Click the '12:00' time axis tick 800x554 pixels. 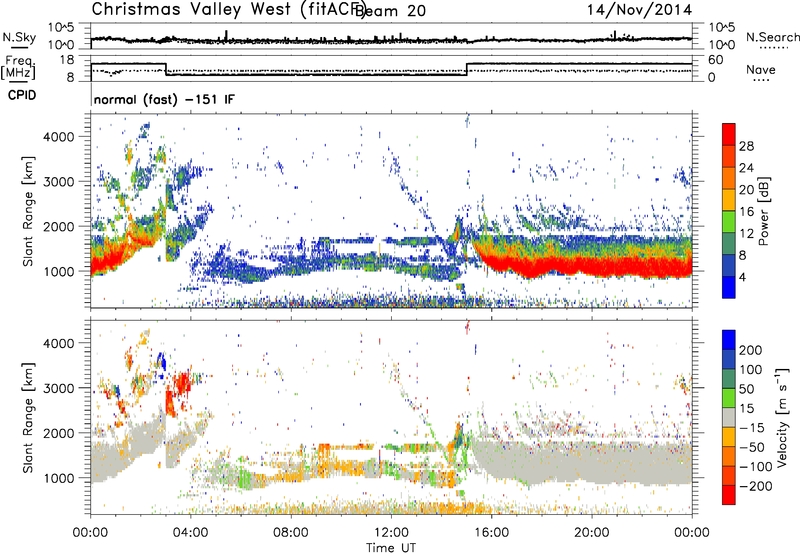(391, 533)
